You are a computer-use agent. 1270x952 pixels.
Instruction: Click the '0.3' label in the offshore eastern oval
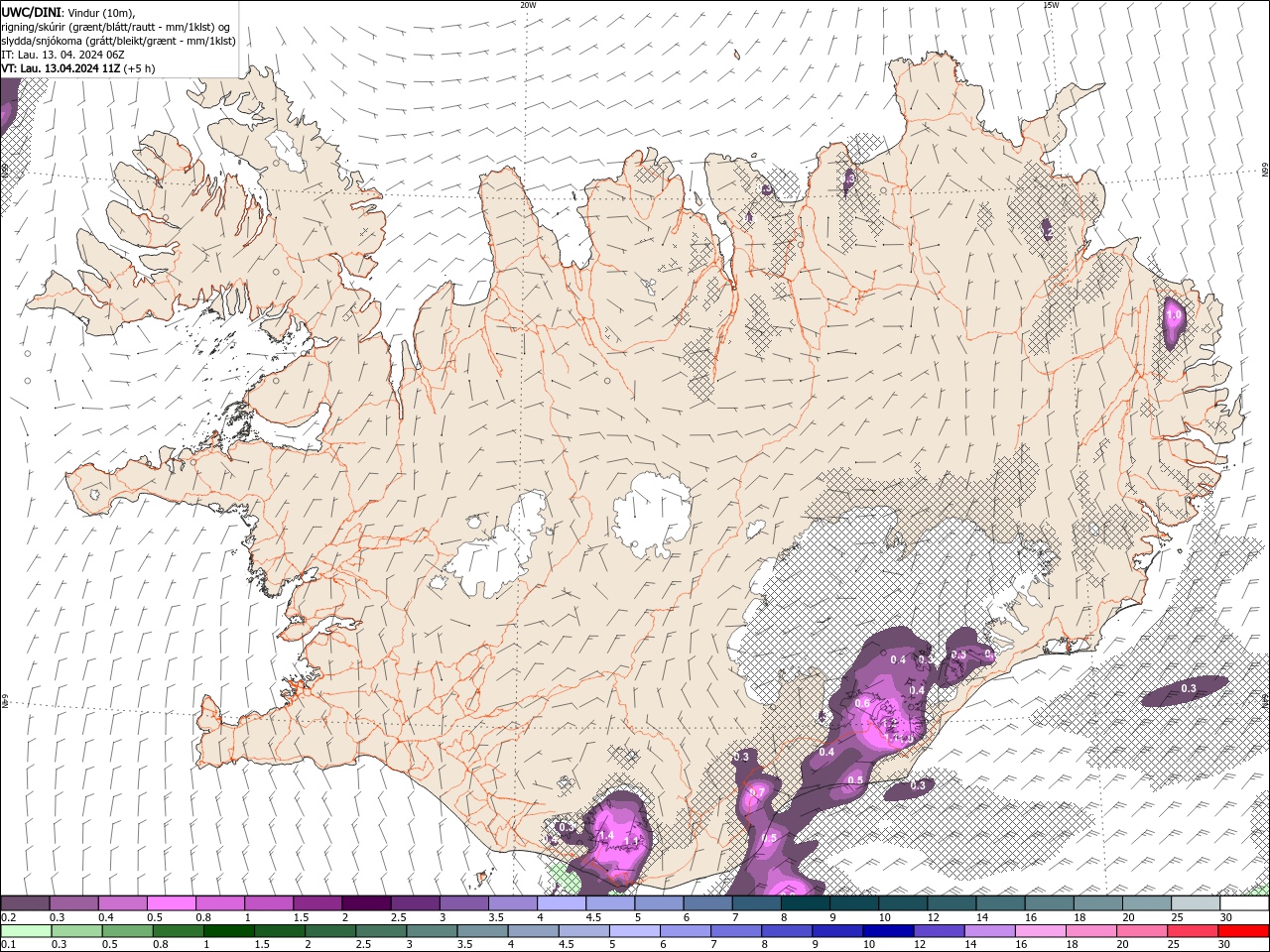pyautogui.click(x=1189, y=688)
